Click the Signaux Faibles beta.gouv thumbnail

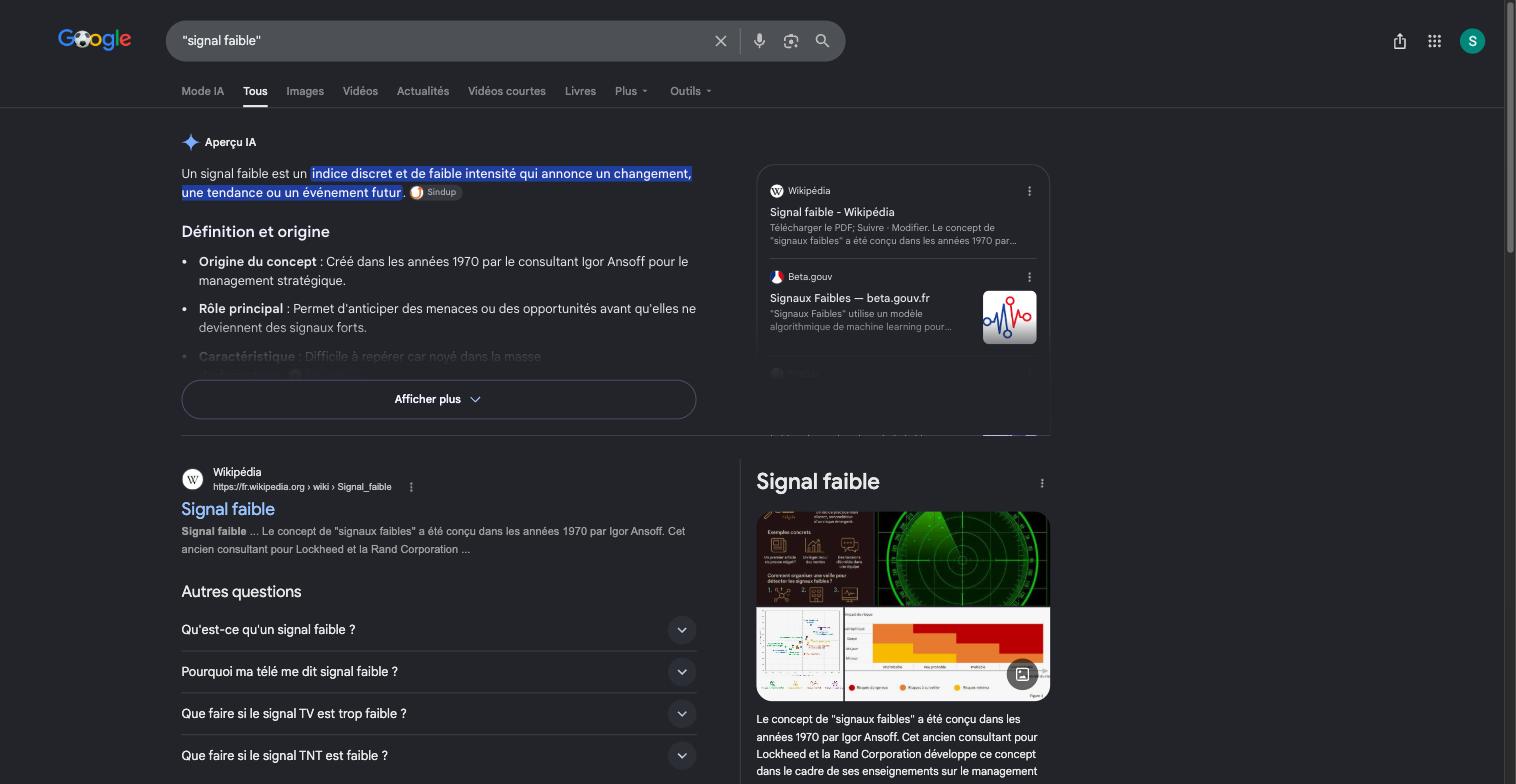pos(1010,317)
